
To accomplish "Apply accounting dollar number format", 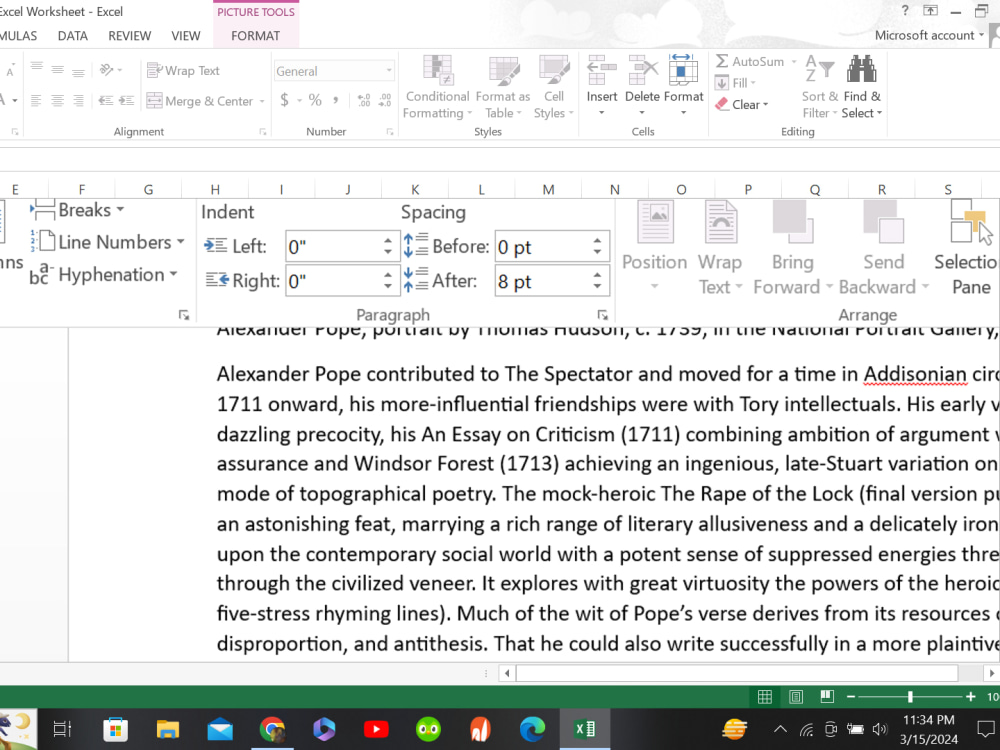I will point(284,100).
